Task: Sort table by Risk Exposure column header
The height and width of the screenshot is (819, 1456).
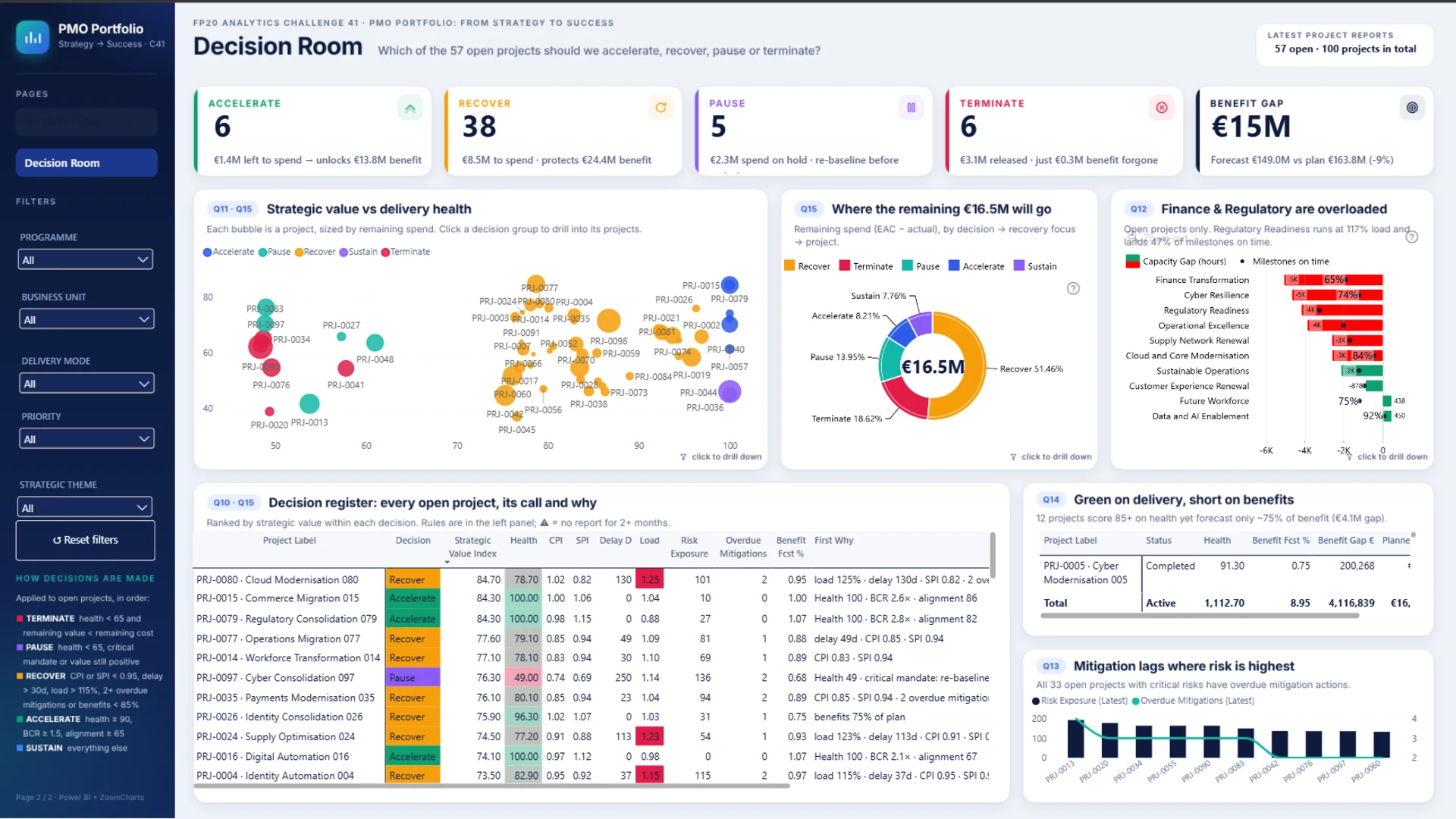Action: (x=689, y=547)
